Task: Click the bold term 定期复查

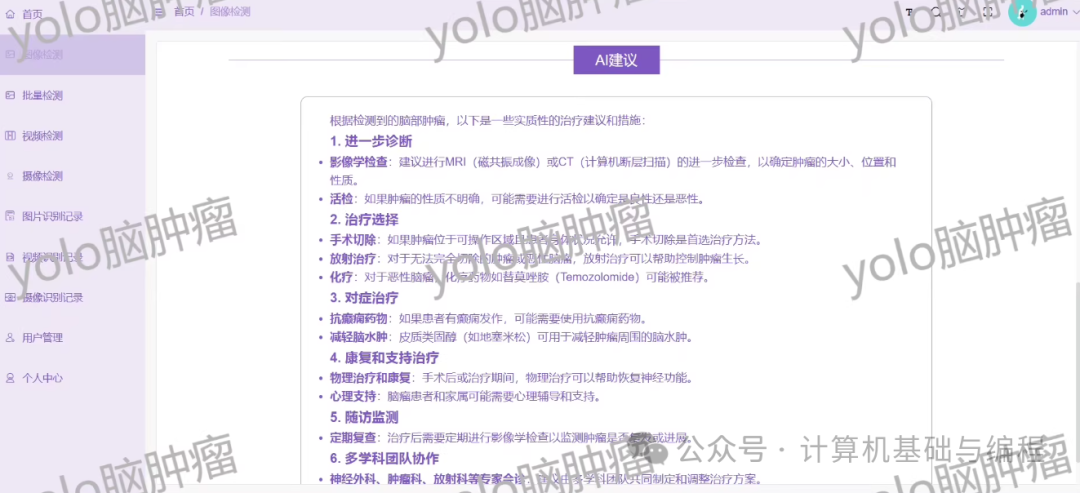Action: (x=351, y=438)
